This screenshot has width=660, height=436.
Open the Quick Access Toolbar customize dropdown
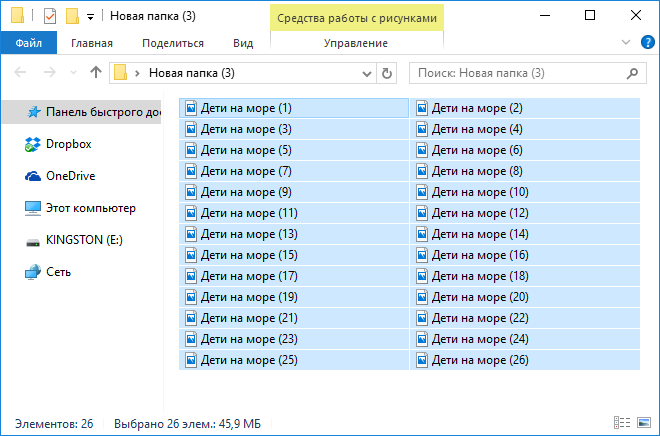90,17
